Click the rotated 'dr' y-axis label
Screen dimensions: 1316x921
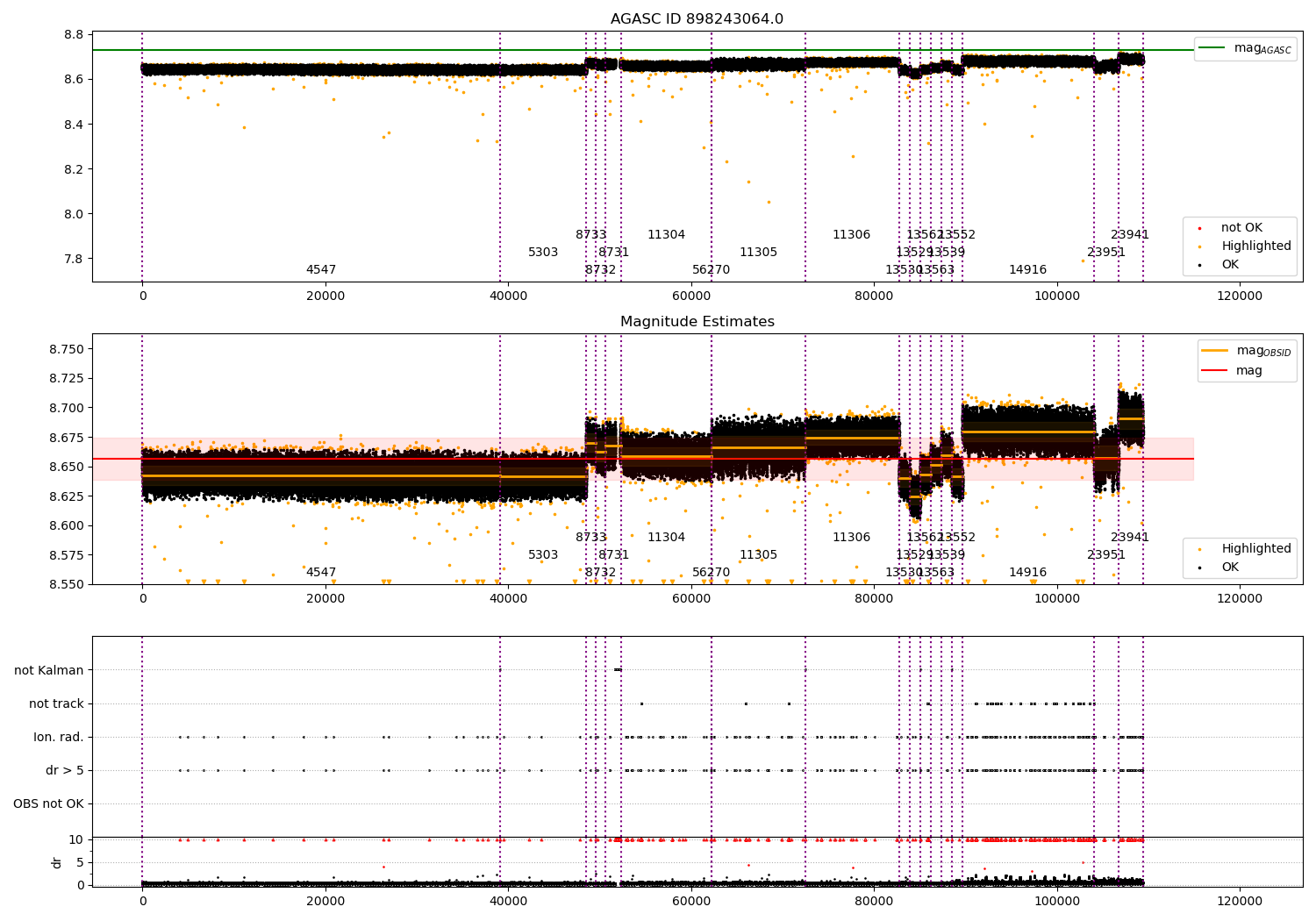[57, 862]
